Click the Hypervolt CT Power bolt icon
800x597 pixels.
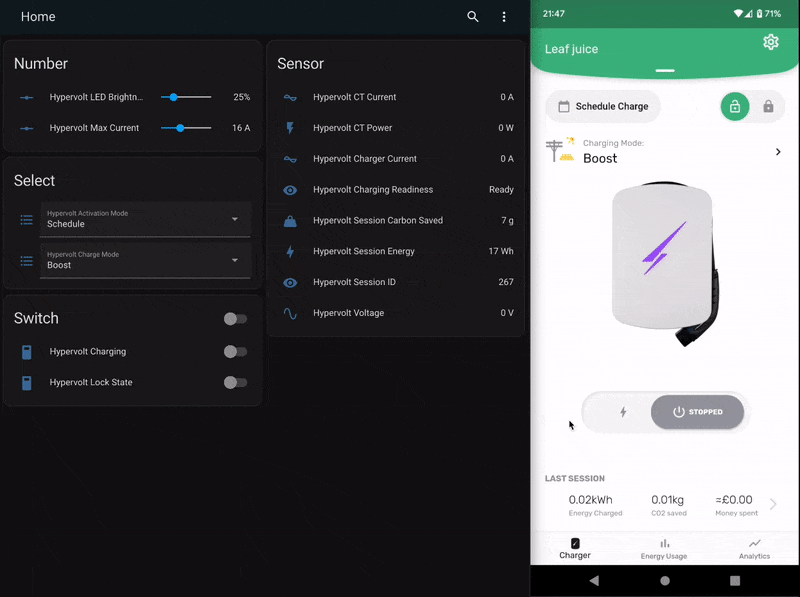pyautogui.click(x=290, y=128)
